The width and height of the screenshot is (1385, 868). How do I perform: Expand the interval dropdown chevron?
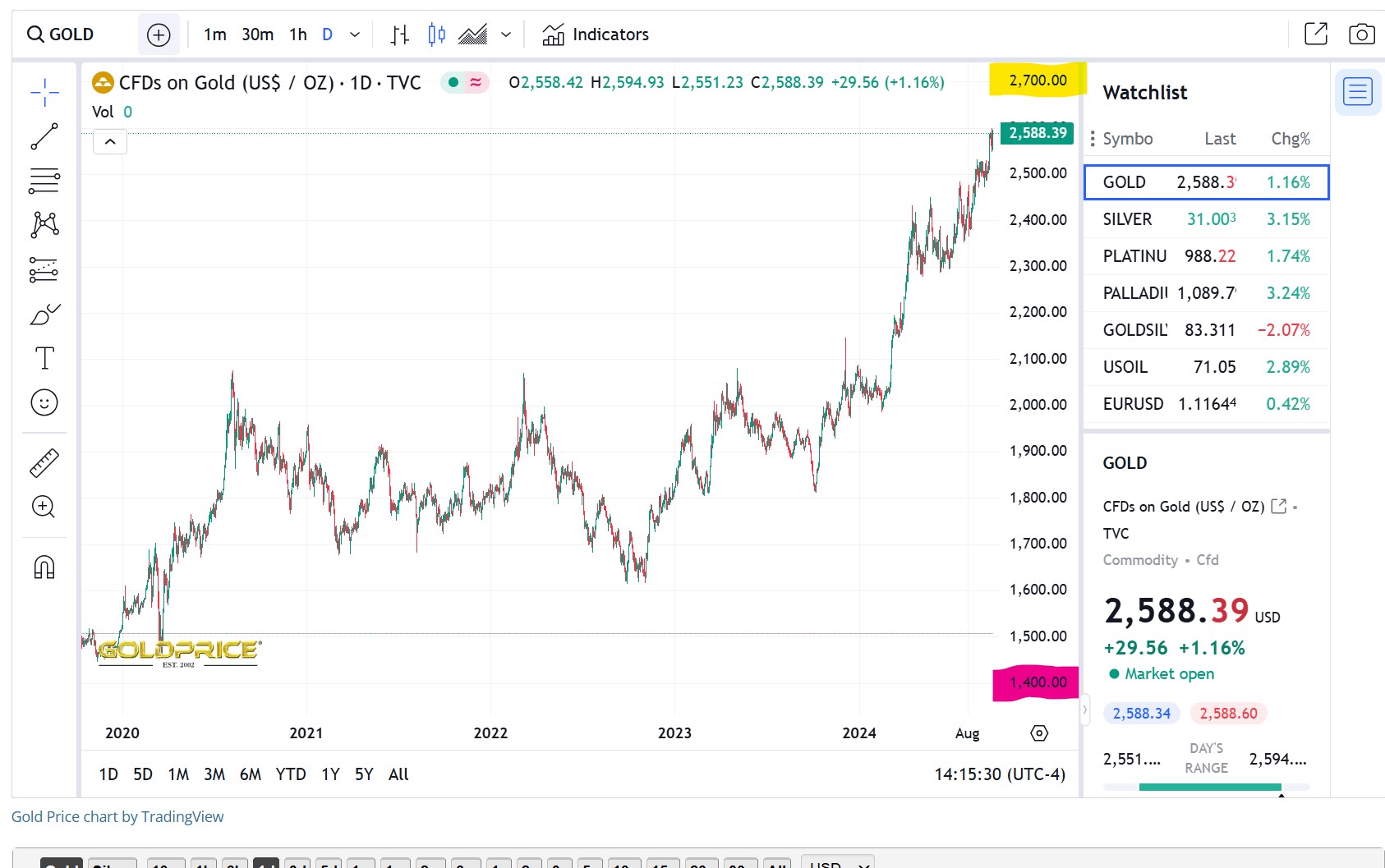click(x=355, y=34)
